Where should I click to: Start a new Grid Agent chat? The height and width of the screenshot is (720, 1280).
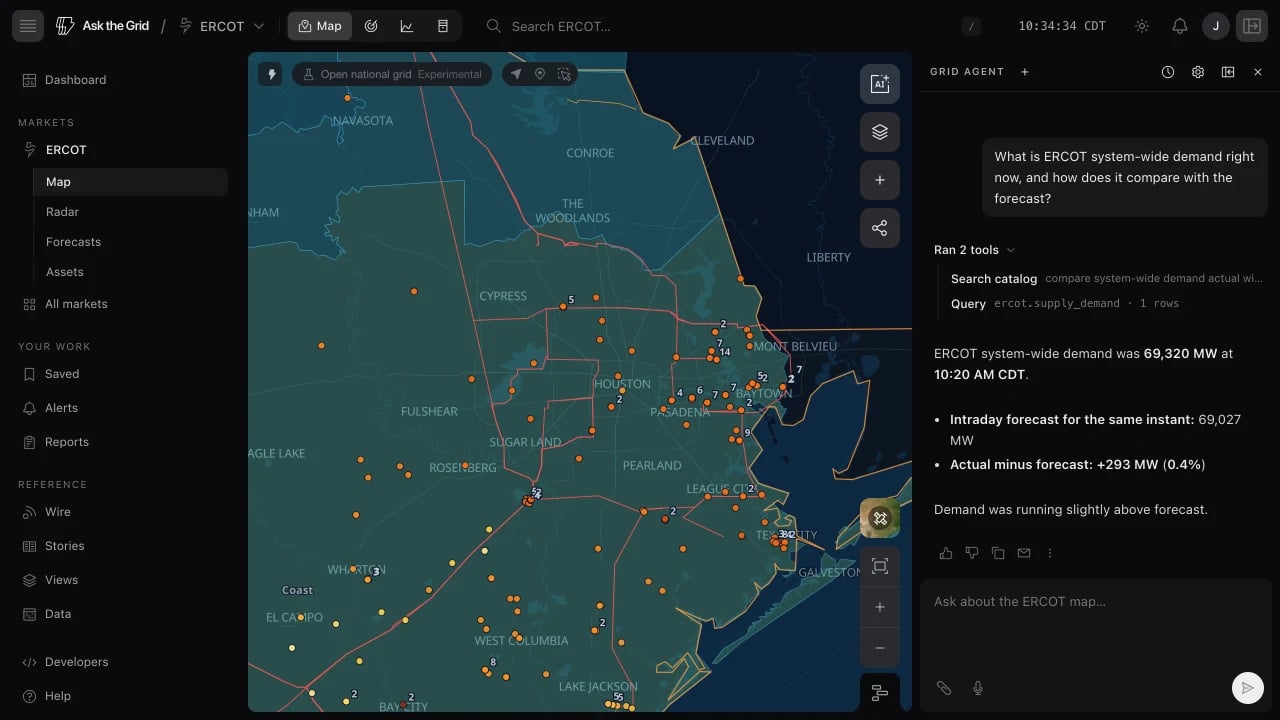[x=1025, y=72]
